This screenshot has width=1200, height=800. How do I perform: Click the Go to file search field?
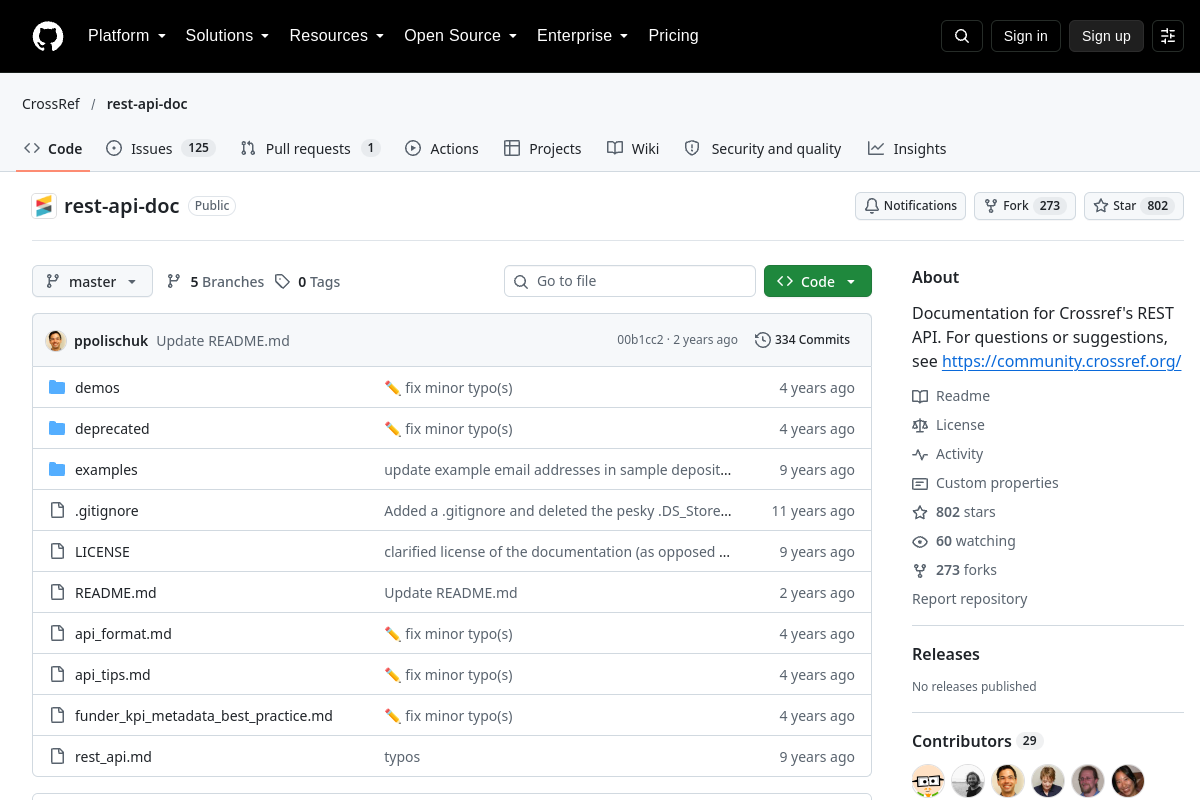[x=630, y=281]
